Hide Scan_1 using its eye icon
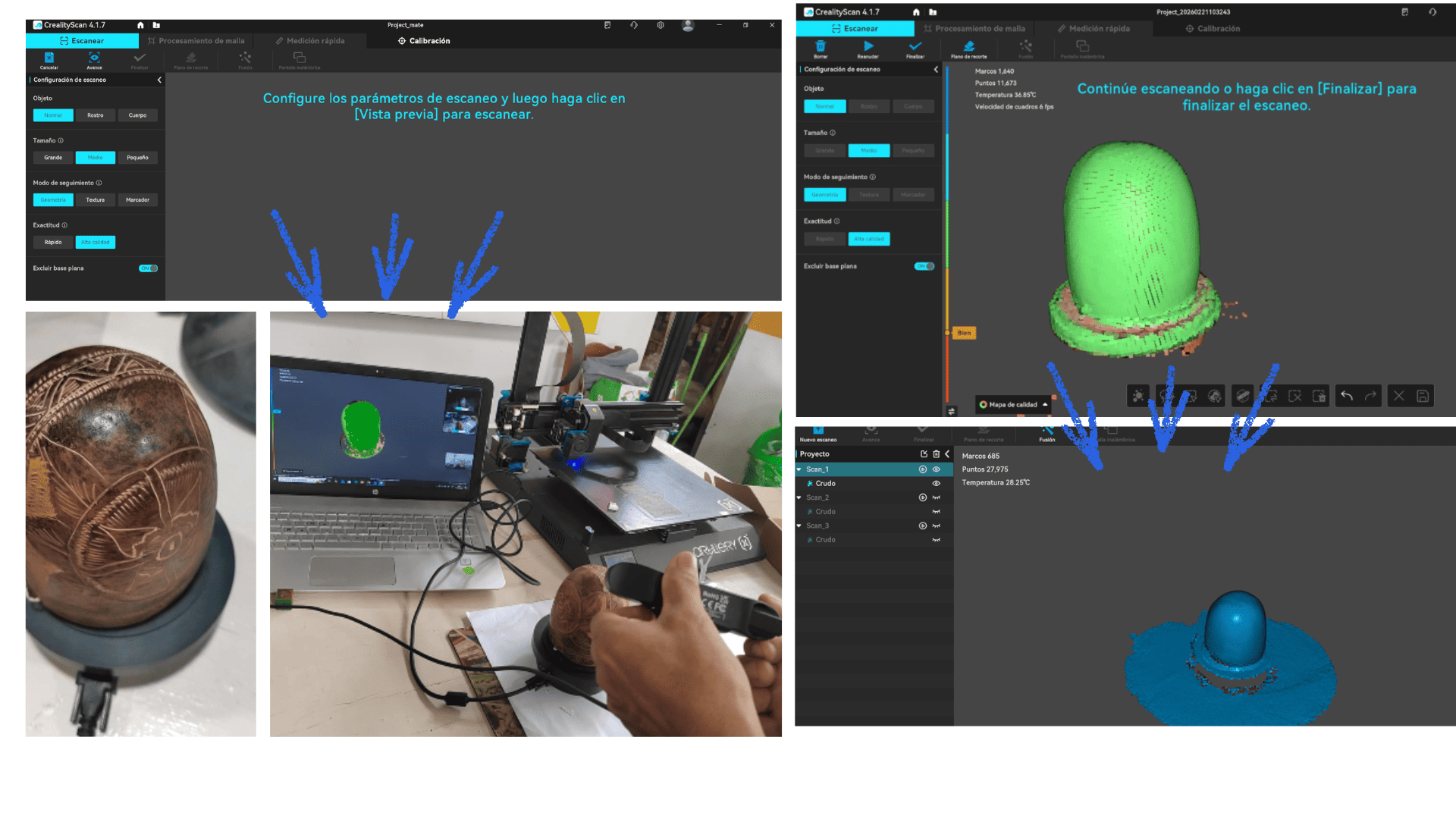This screenshot has height=819, width=1456. pyautogui.click(x=936, y=469)
